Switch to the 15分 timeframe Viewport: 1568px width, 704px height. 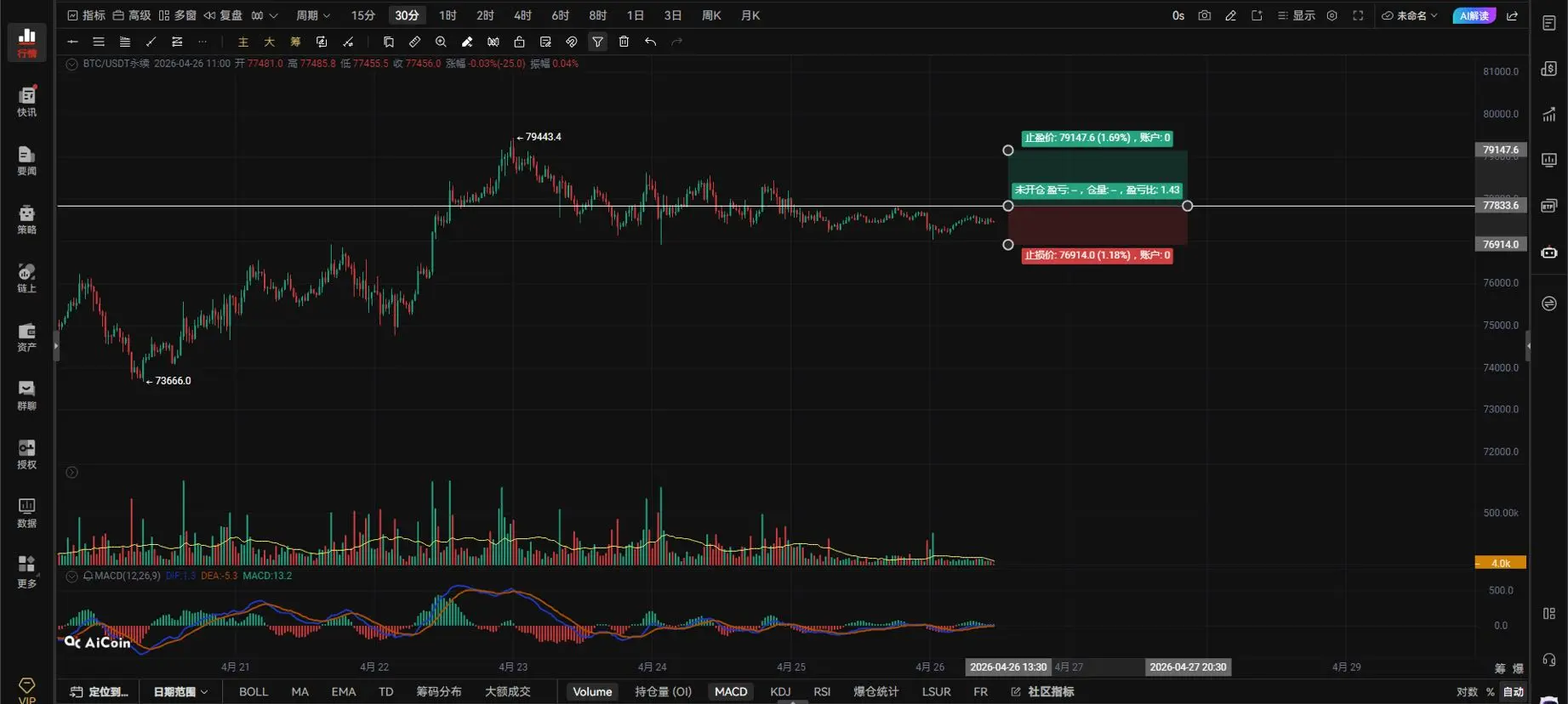[x=363, y=15]
